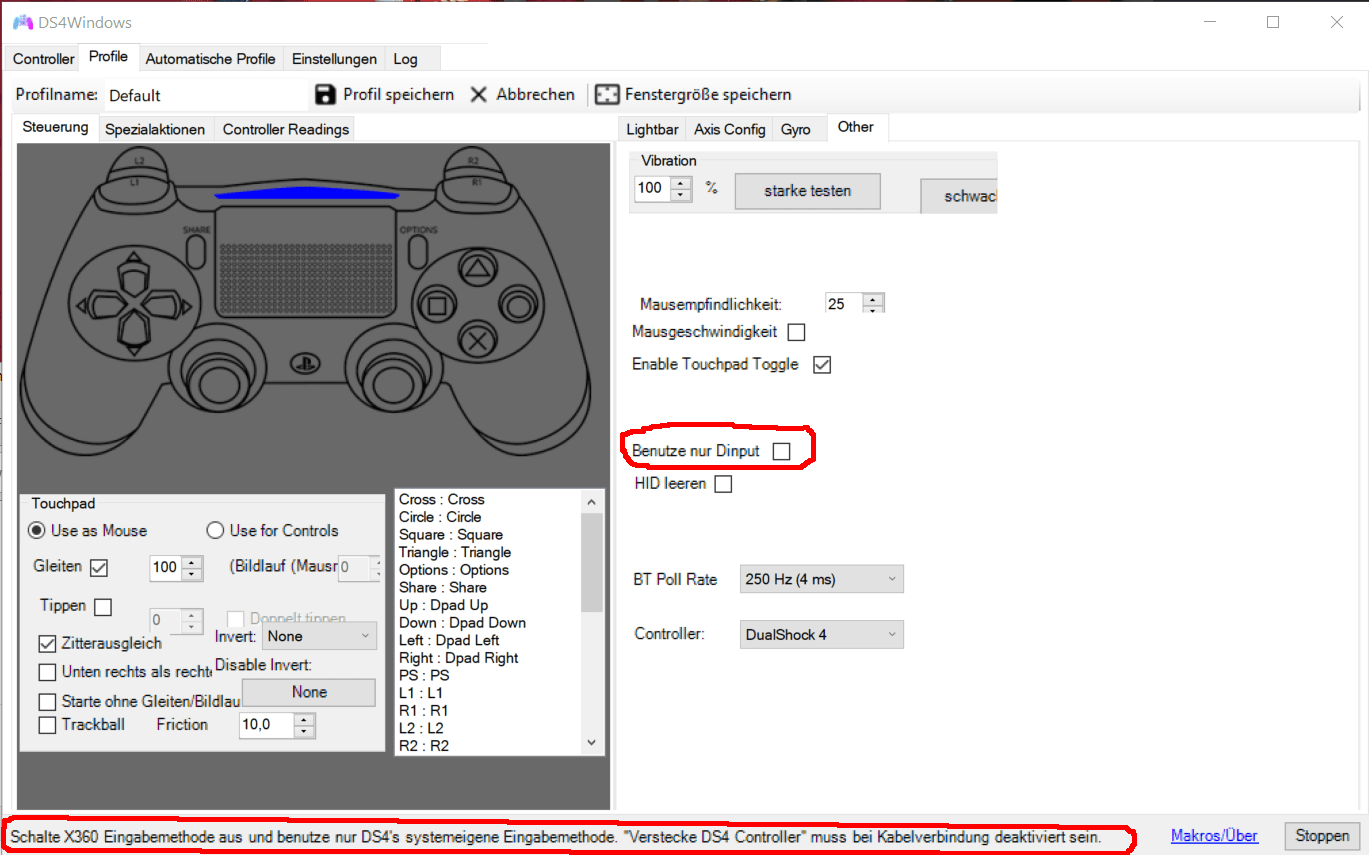The image size is (1369, 855).
Task: Enable the Tippen checkbox
Action: (x=103, y=606)
